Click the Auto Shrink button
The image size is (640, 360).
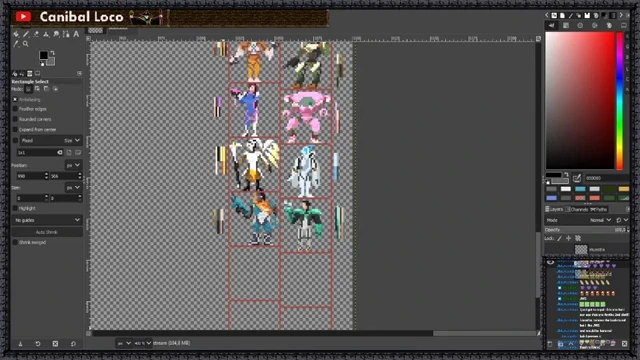[47, 232]
